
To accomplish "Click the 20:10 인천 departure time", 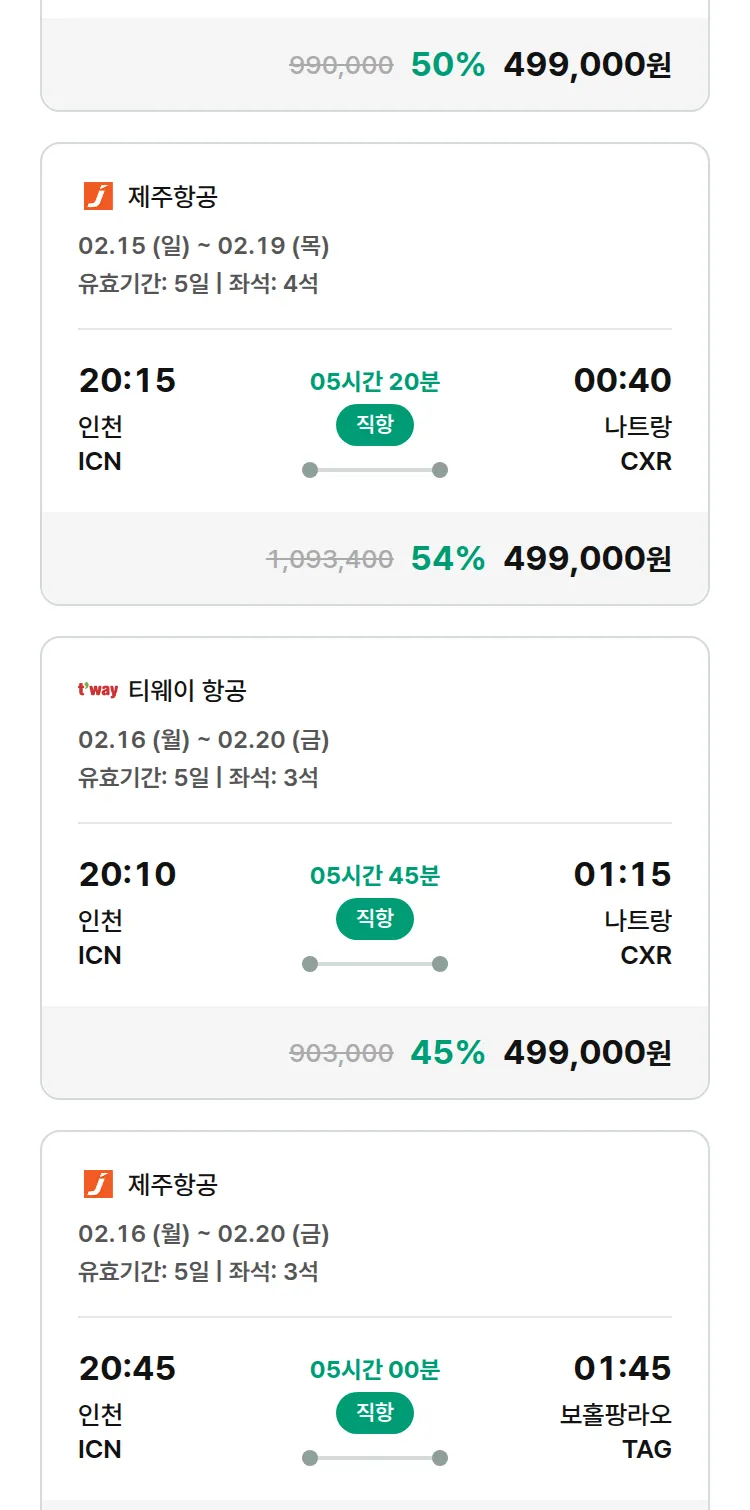I will [x=127, y=874].
